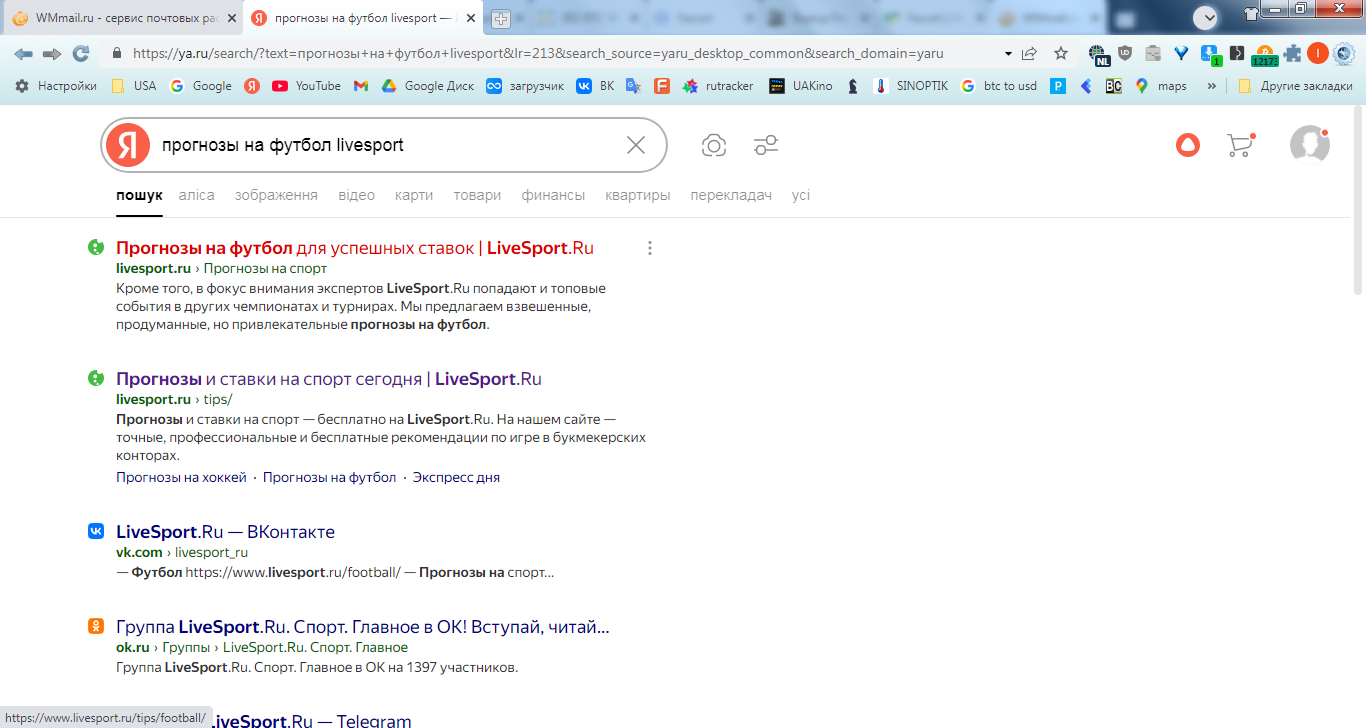1366x728 pixels.
Task: Clear the search query with the X
Action: [x=636, y=145]
